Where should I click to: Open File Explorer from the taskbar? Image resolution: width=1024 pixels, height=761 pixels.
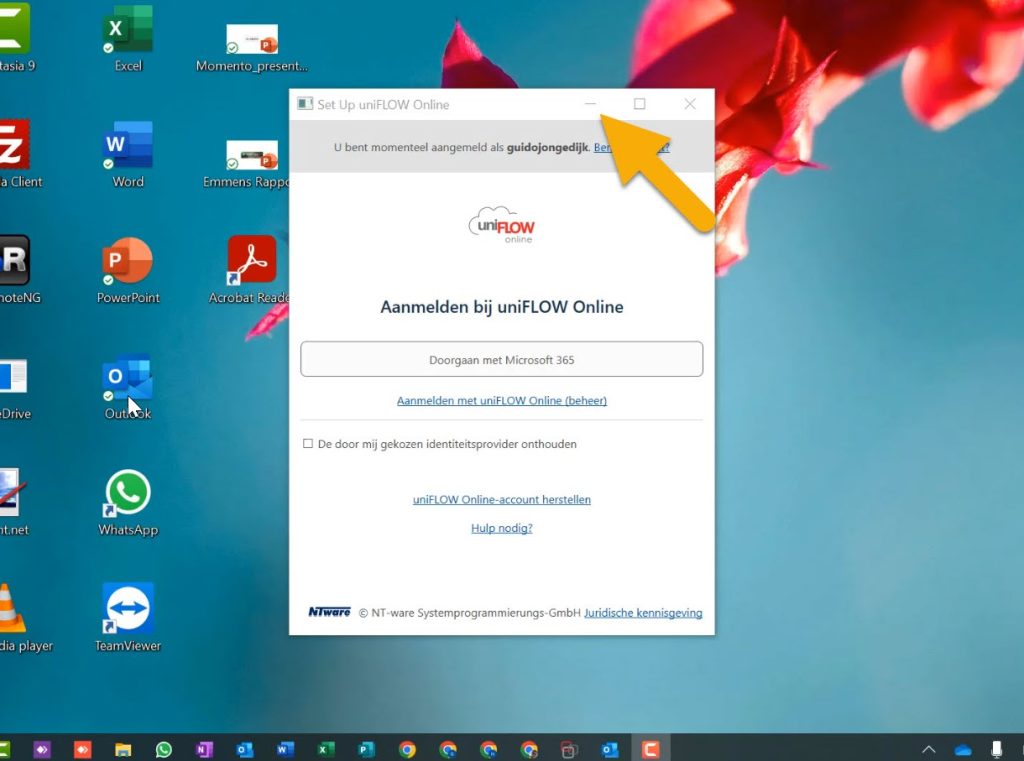point(123,749)
